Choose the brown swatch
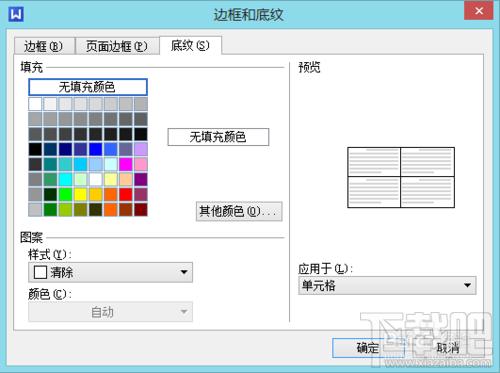Viewport: 500px width, 373px height. pos(126,210)
